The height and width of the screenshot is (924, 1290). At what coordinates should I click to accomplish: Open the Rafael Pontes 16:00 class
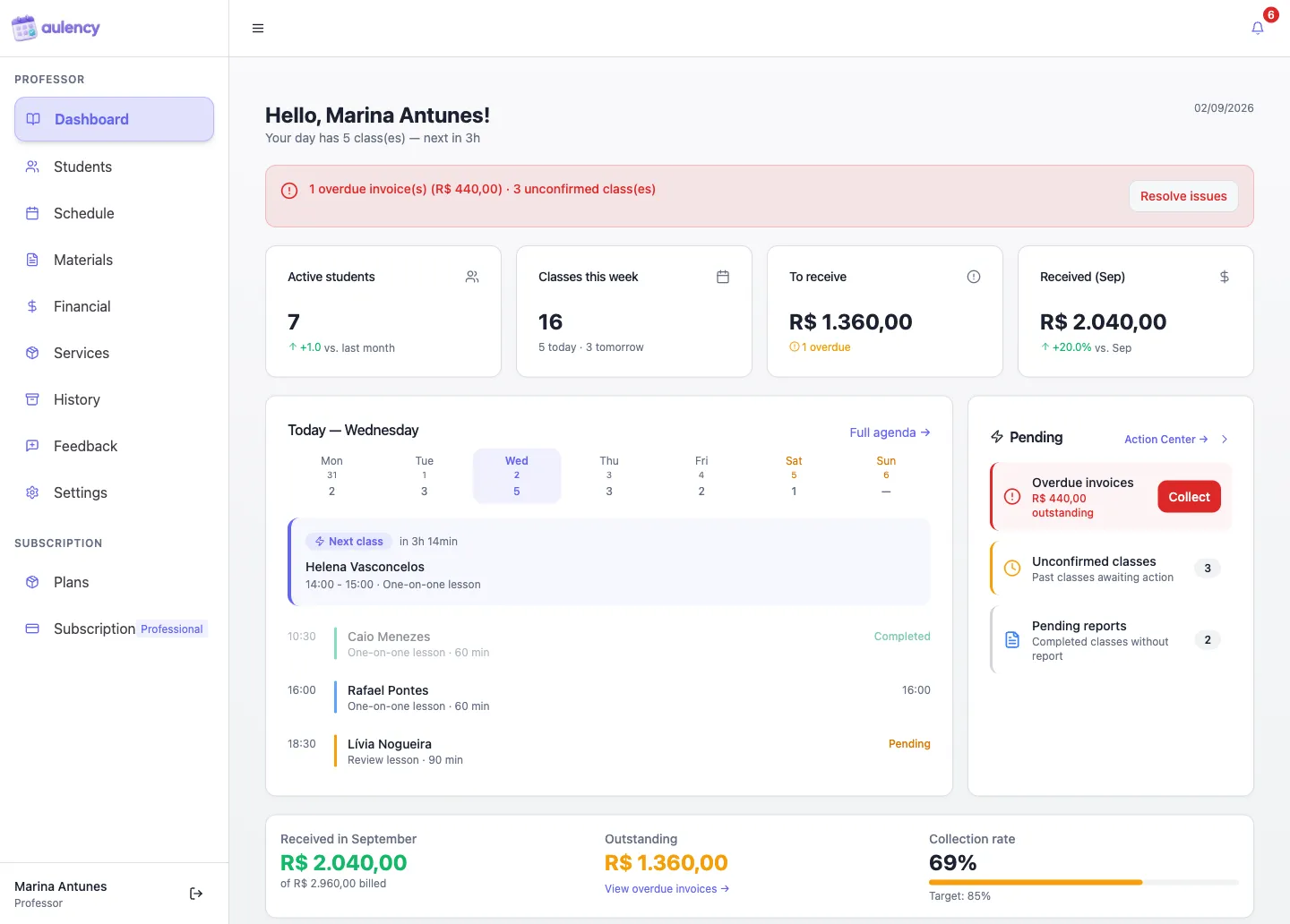click(609, 697)
